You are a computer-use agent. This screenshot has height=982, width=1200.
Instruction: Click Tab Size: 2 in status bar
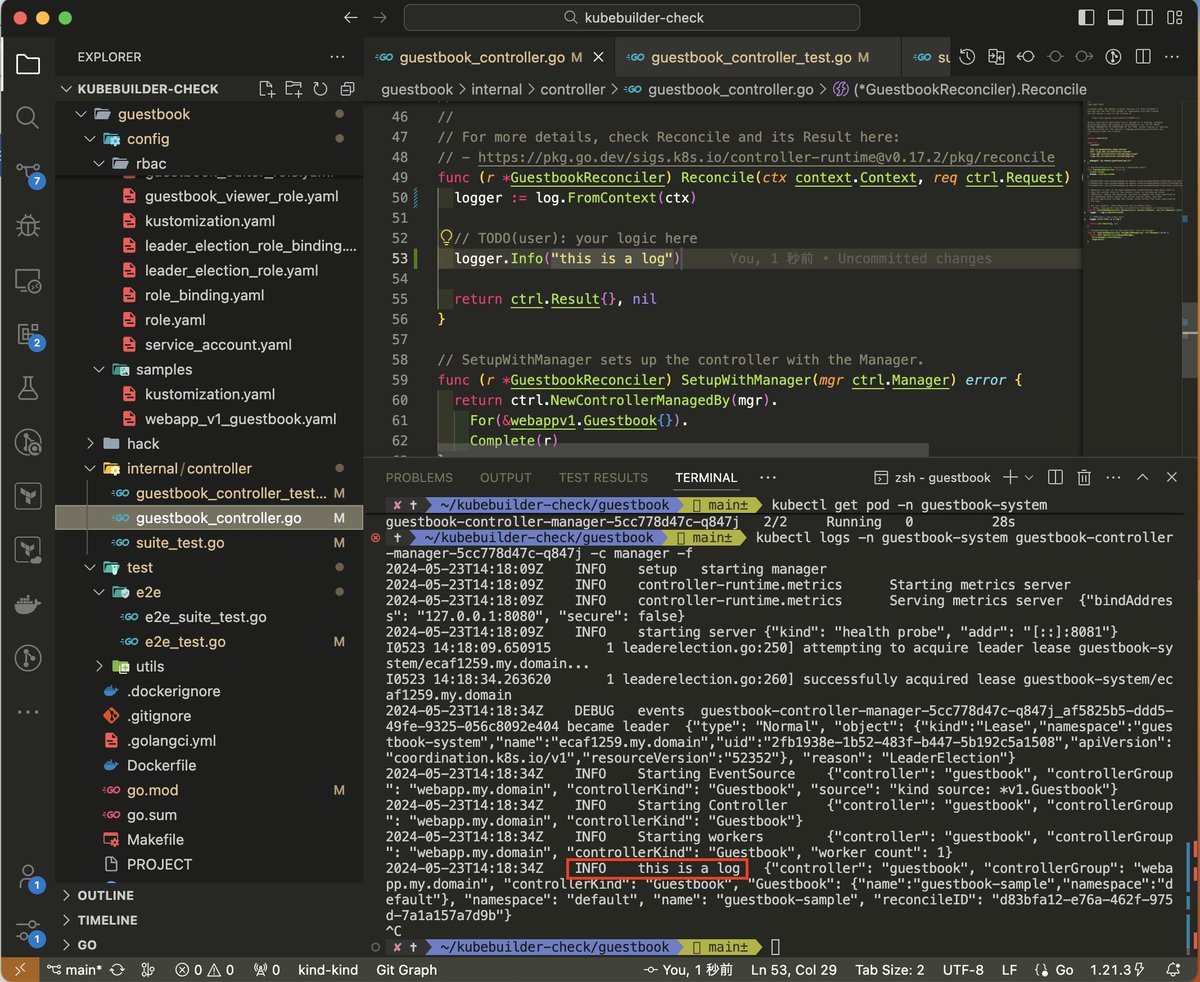891,970
